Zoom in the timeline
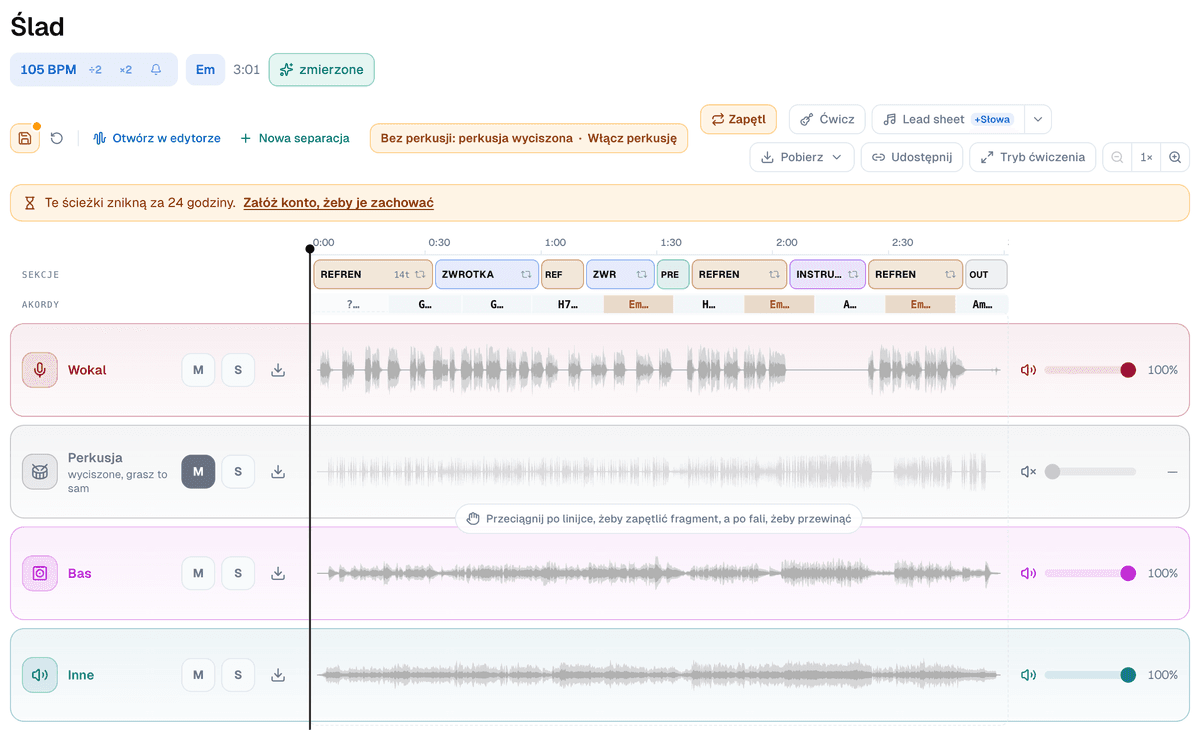 1175,157
